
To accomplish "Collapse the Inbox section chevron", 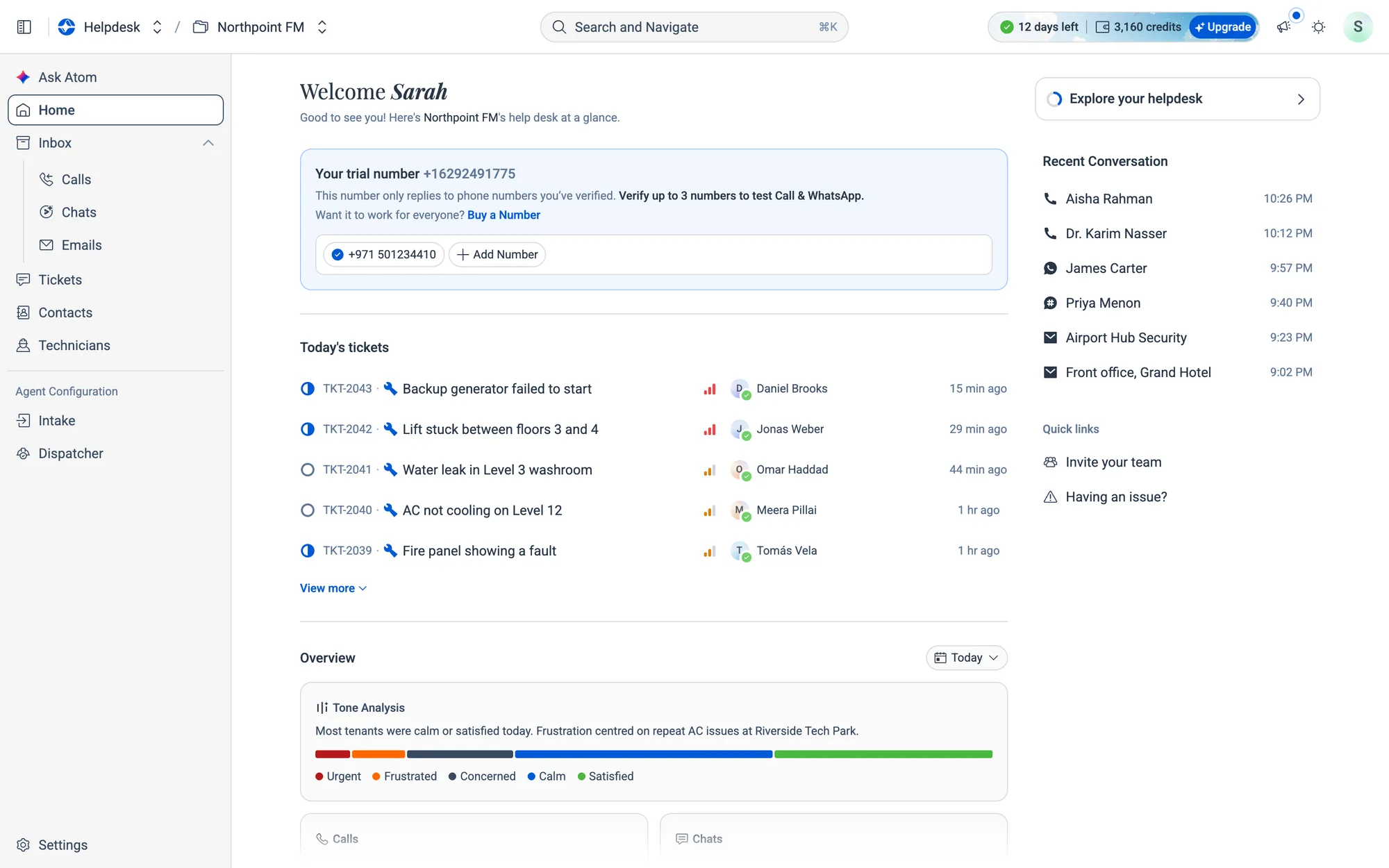I will (x=208, y=143).
